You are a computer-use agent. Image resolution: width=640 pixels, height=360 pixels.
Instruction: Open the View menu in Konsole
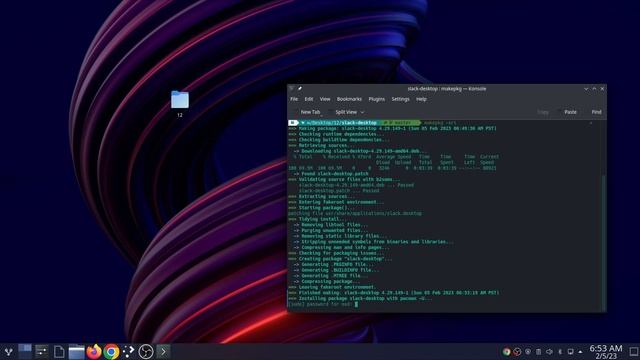coord(325,99)
